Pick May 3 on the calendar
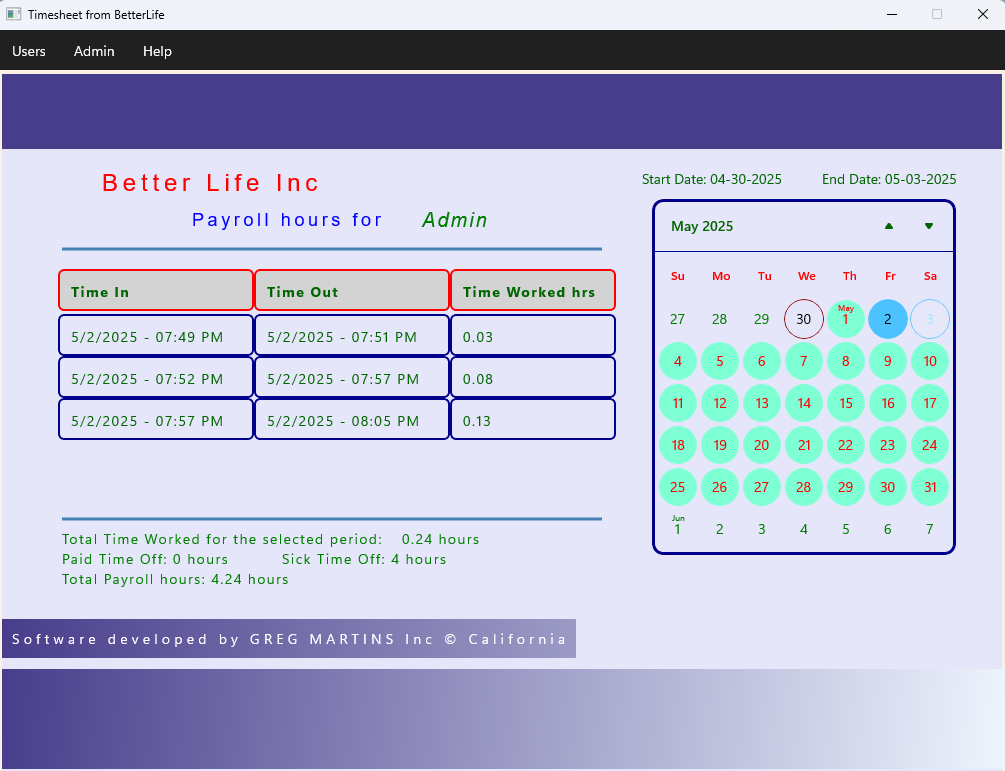 (x=930, y=319)
